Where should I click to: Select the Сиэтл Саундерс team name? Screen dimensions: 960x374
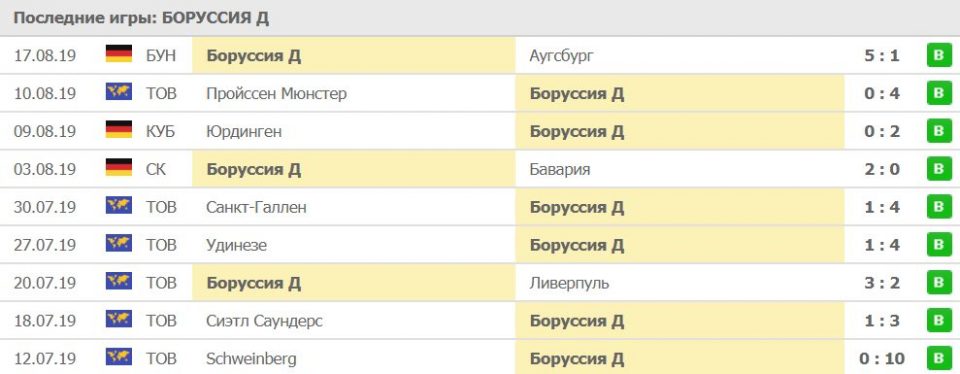(264, 321)
